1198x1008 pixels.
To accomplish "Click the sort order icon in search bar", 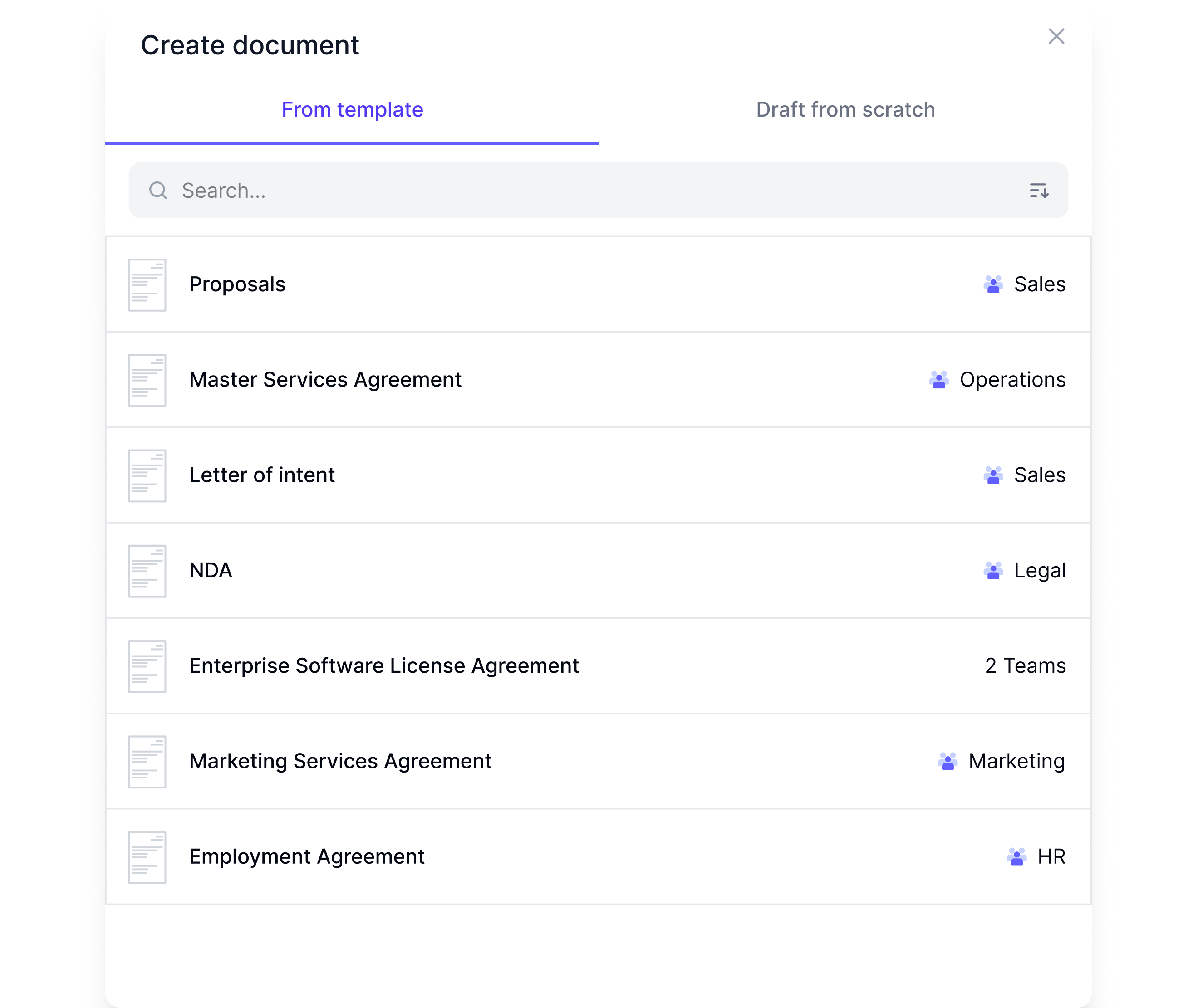I will 1039,190.
